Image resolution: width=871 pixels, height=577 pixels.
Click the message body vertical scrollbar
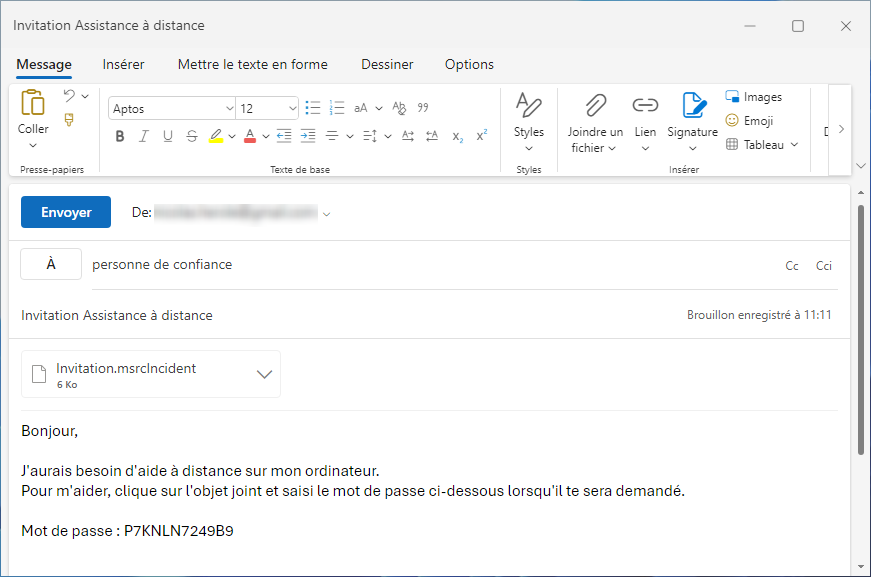pos(860,330)
